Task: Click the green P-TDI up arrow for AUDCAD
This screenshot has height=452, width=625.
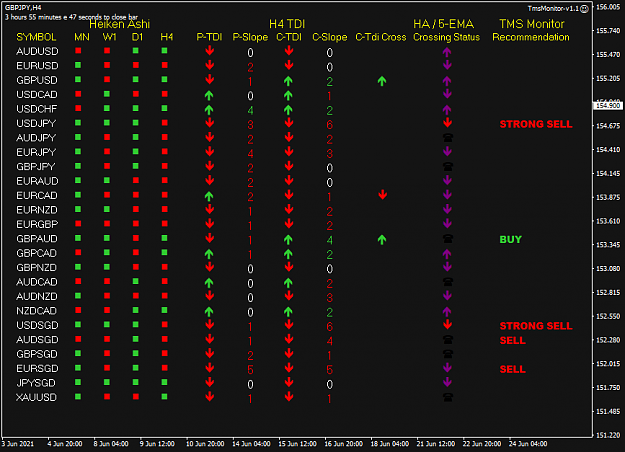Action: [x=209, y=283]
